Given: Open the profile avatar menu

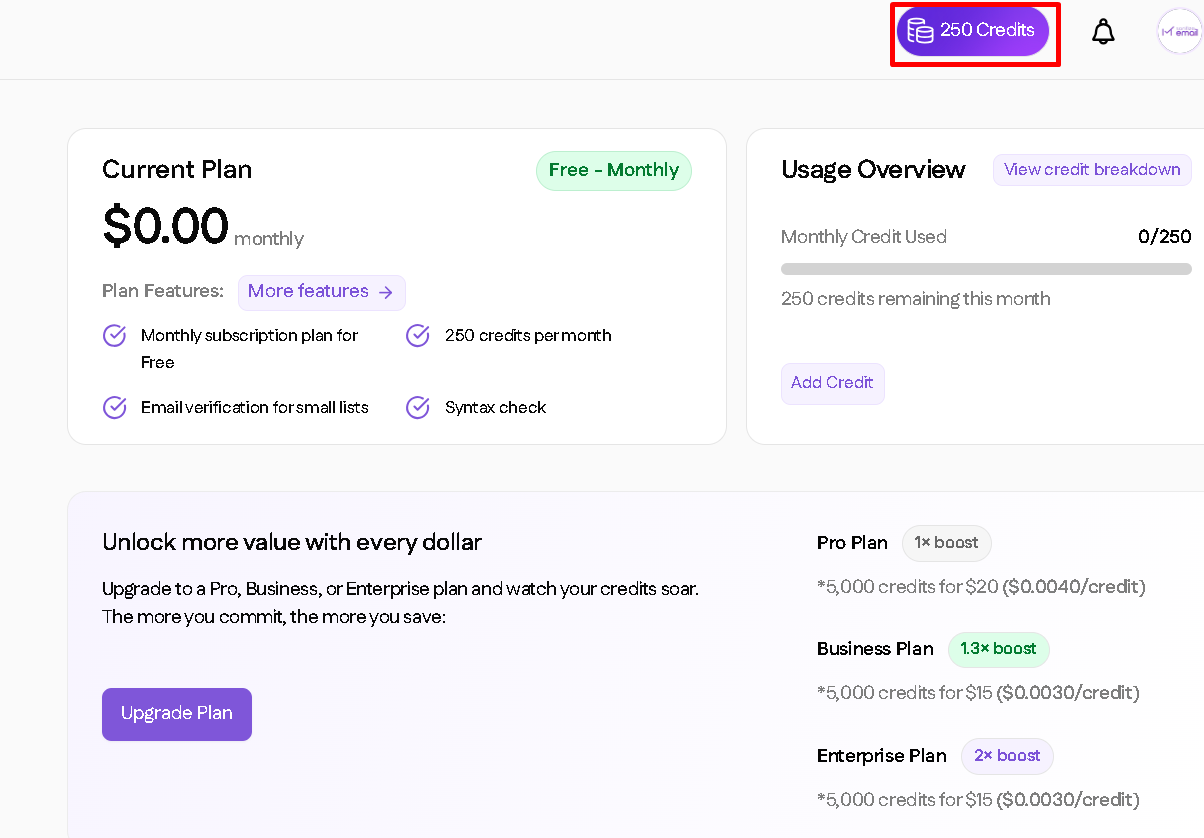Looking at the screenshot, I should tap(1179, 31).
